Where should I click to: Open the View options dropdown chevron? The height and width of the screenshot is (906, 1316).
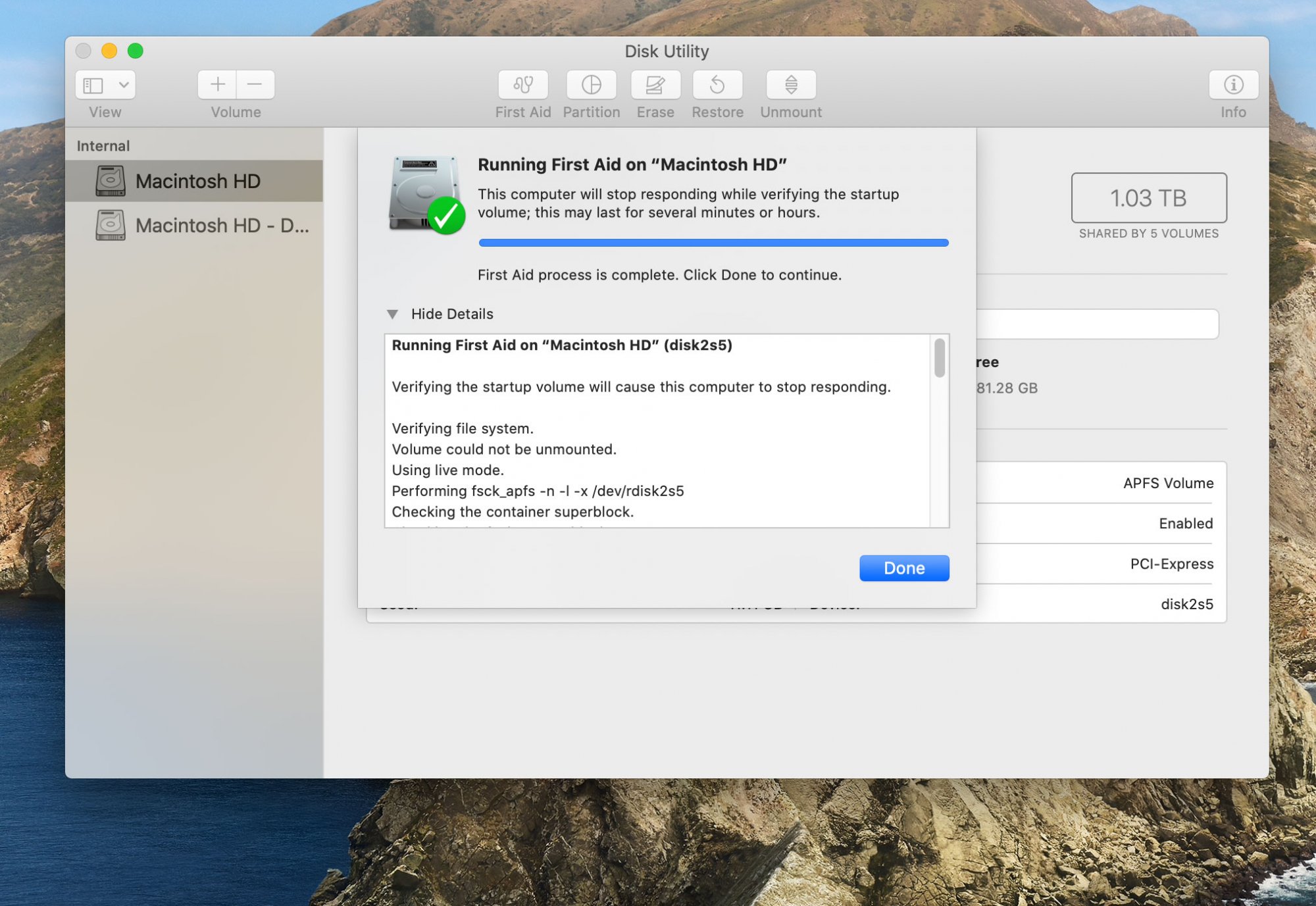click(124, 85)
